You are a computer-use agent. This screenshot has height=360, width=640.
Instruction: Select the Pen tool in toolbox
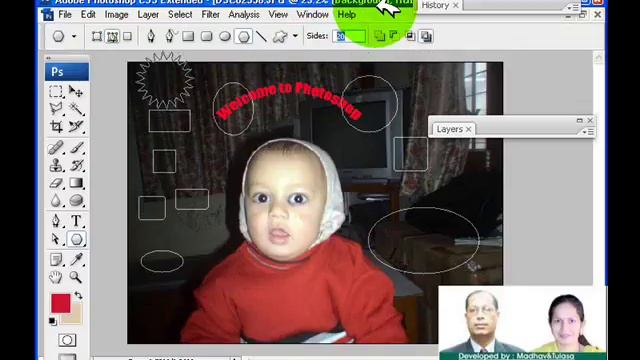point(56,221)
